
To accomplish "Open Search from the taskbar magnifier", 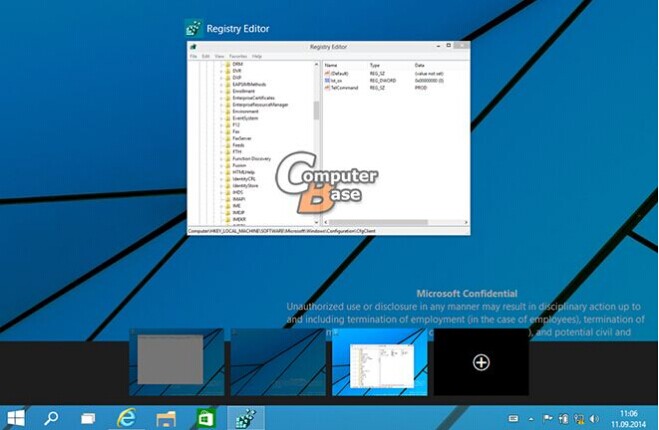I will click(x=51, y=418).
